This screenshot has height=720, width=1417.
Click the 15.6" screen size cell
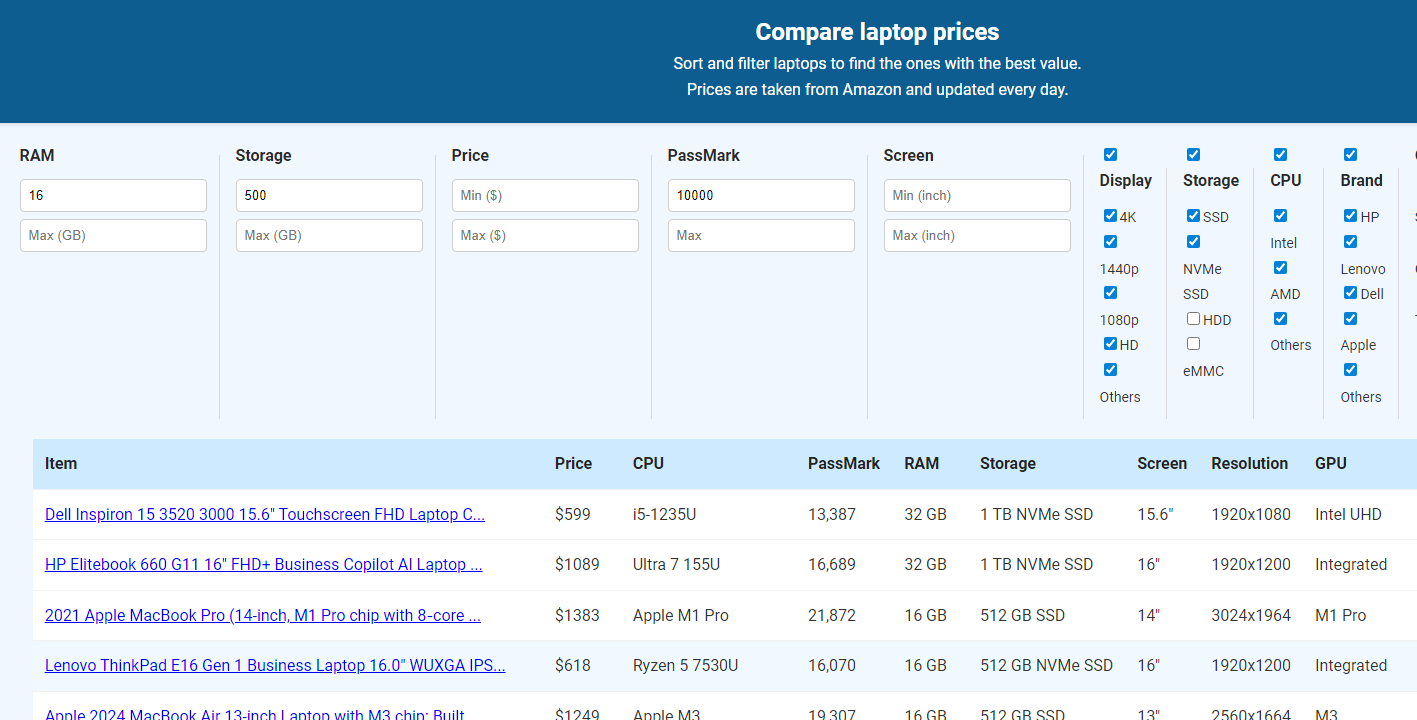(1155, 514)
